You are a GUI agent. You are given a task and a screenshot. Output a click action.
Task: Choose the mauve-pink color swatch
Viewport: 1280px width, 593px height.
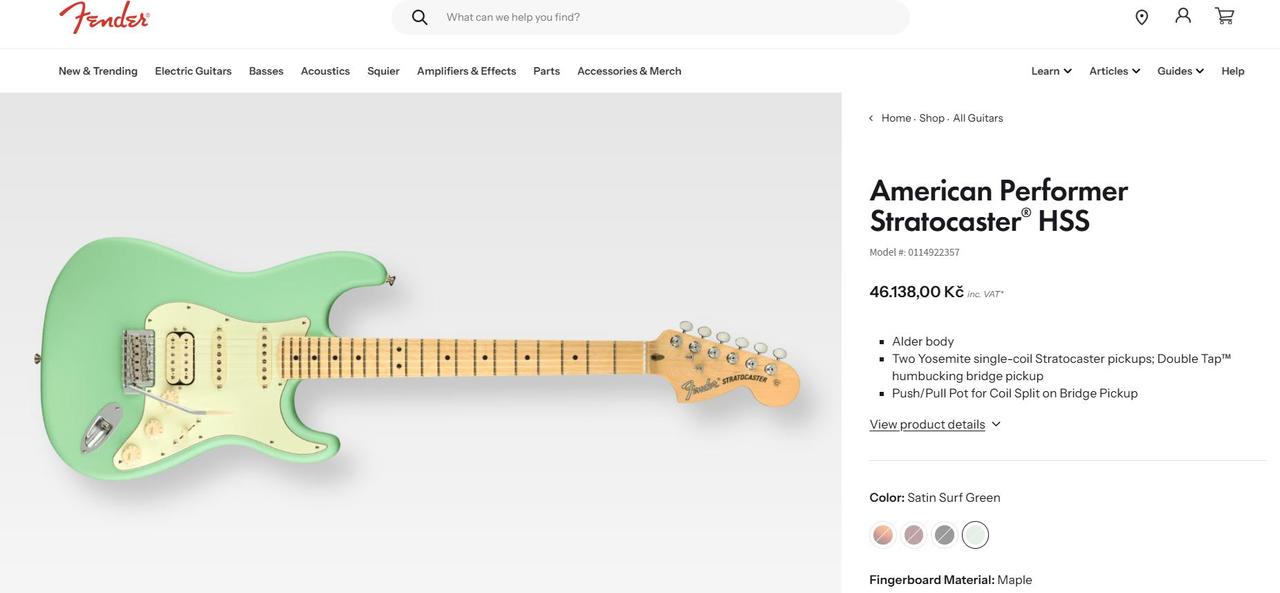pos(914,535)
